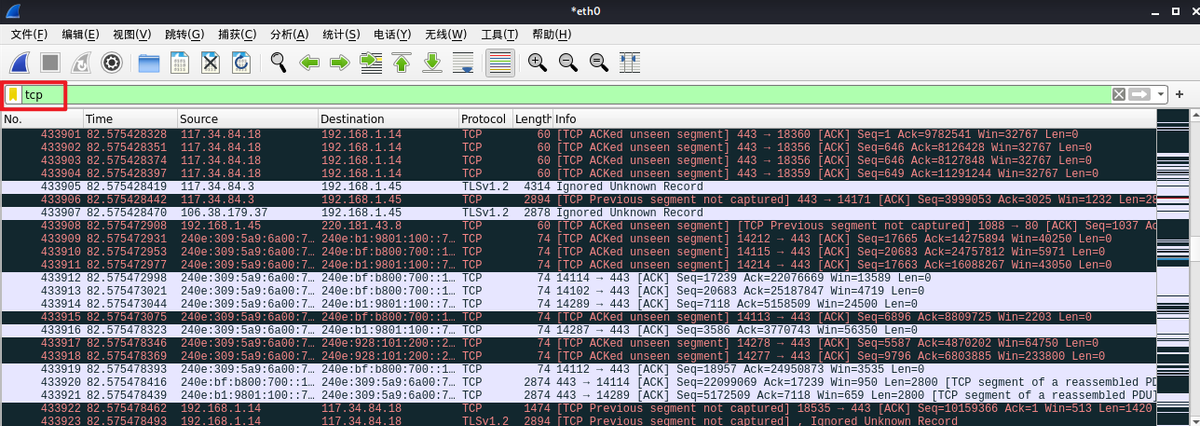This screenshot has width=1200, height=426.
Task: Go back to the previous packet
Action: click(x=310, y=63)
